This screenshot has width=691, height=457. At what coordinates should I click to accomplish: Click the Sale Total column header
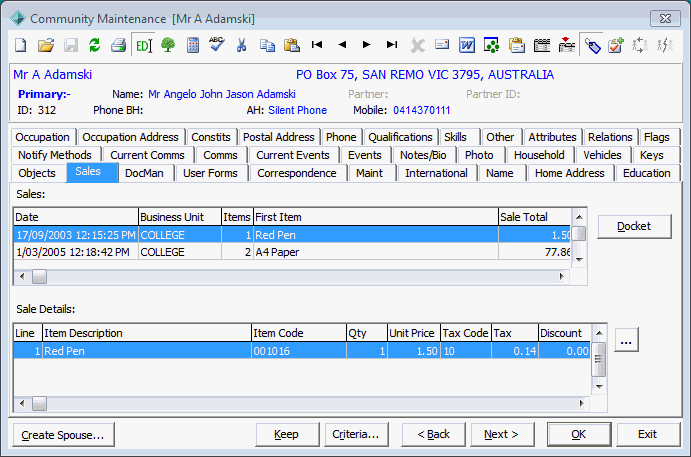pyautogui.click(x=535, y=217)
